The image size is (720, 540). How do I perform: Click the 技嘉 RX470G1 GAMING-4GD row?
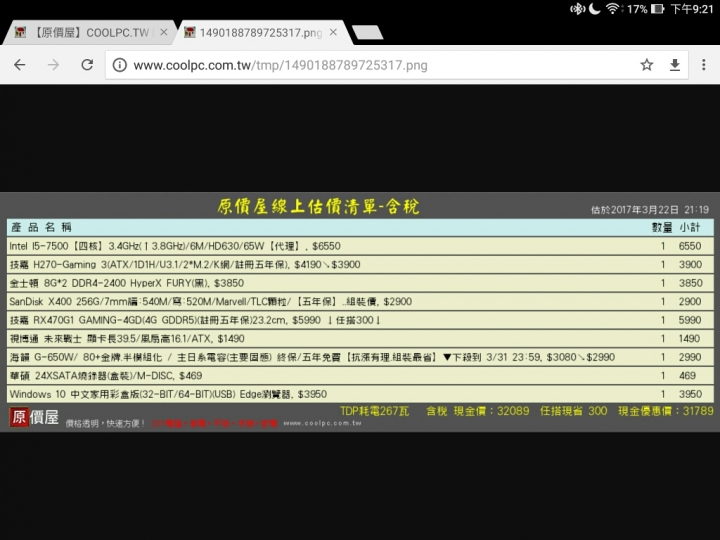point(360,320)
